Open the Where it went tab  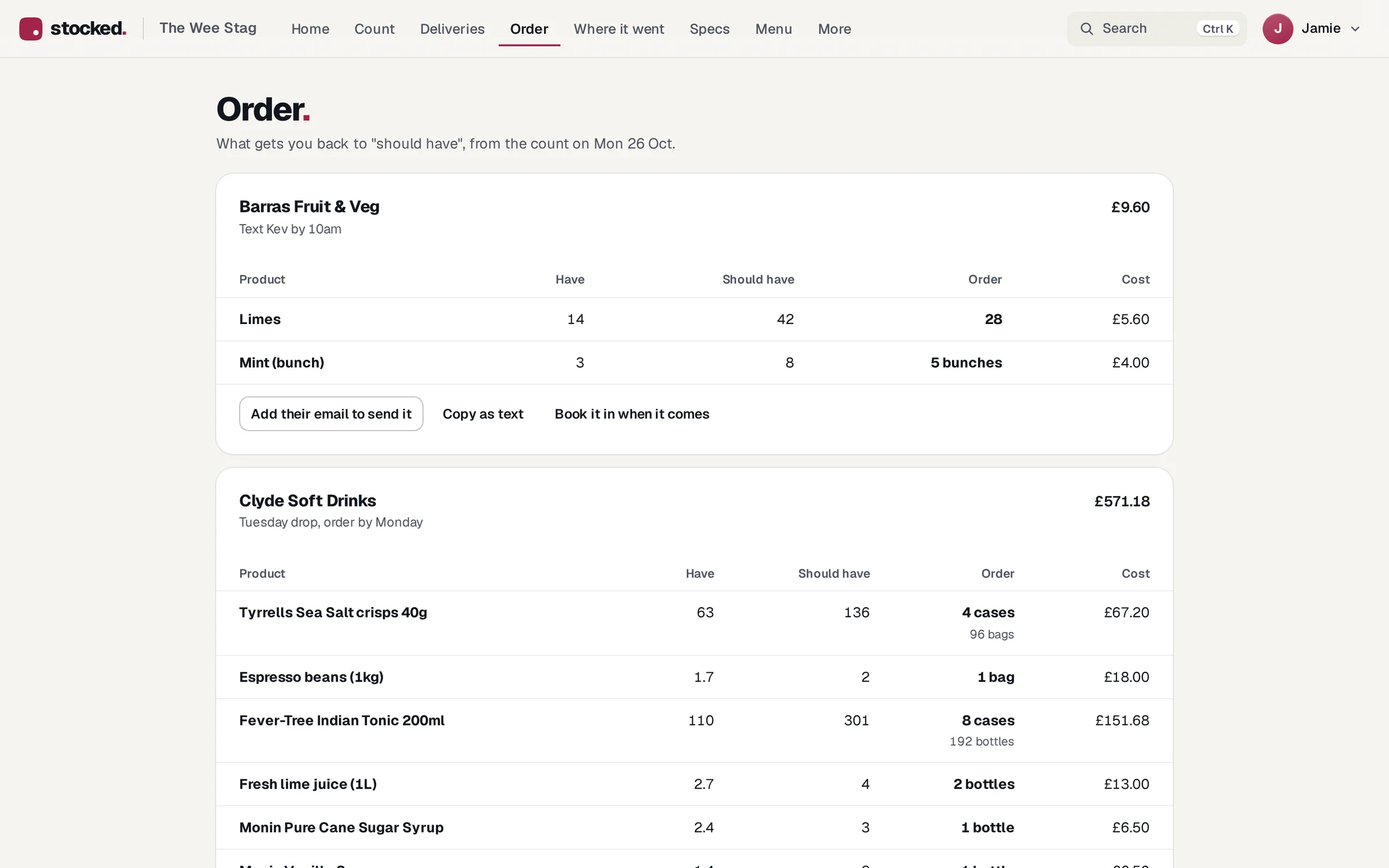[619, 28]
